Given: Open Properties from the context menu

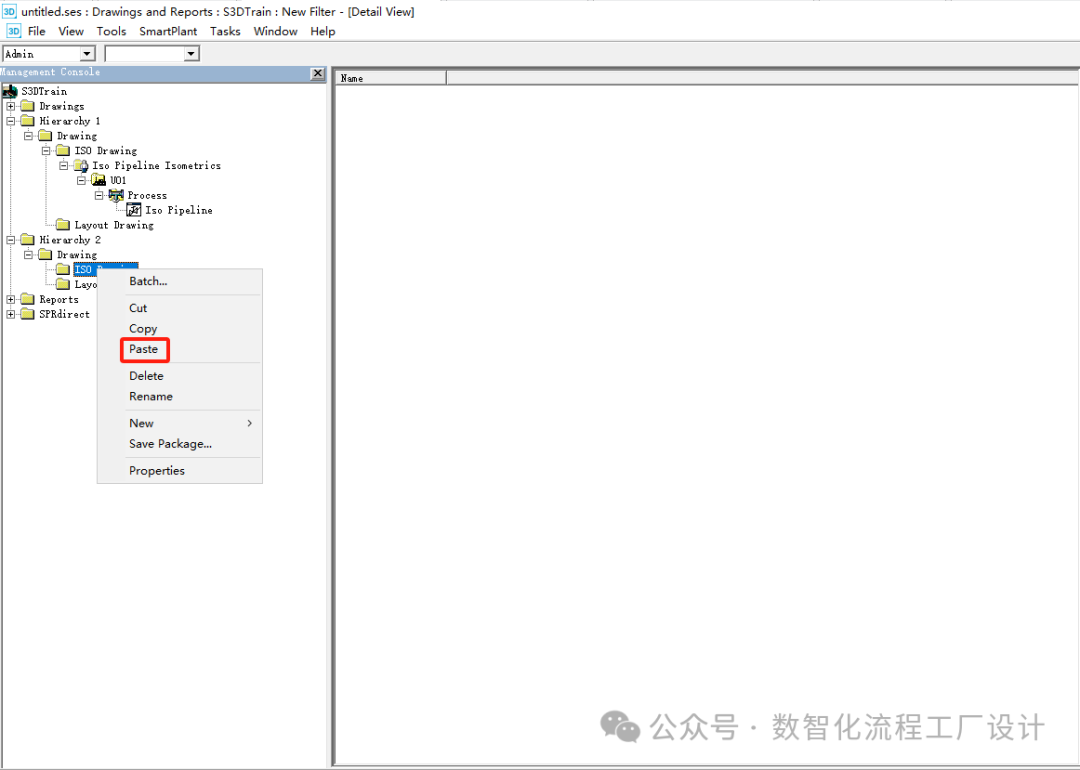Looking at the screenshot, I should point(157,471).
